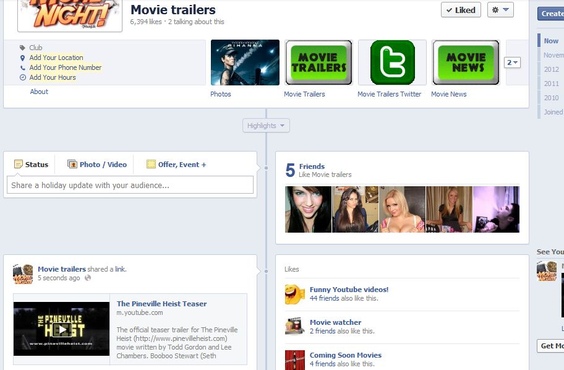Play The Pineville Heist video thumbnail

coord(62,329)
